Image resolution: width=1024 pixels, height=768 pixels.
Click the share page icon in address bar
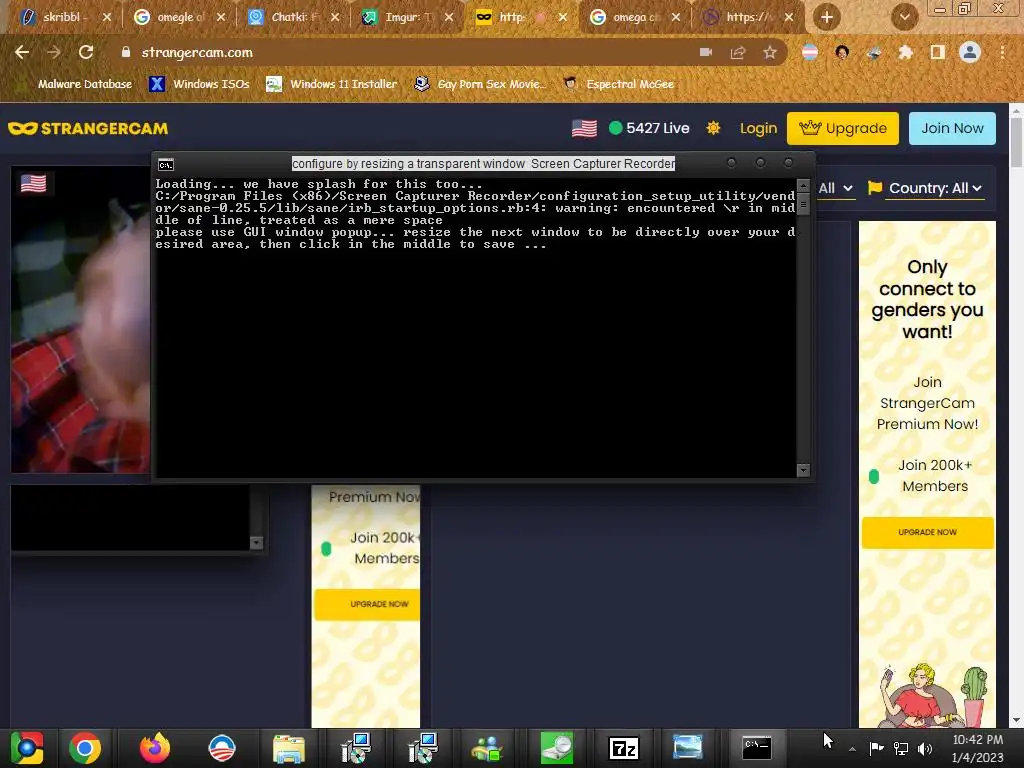pyautogui.click(x=738, y=52)
